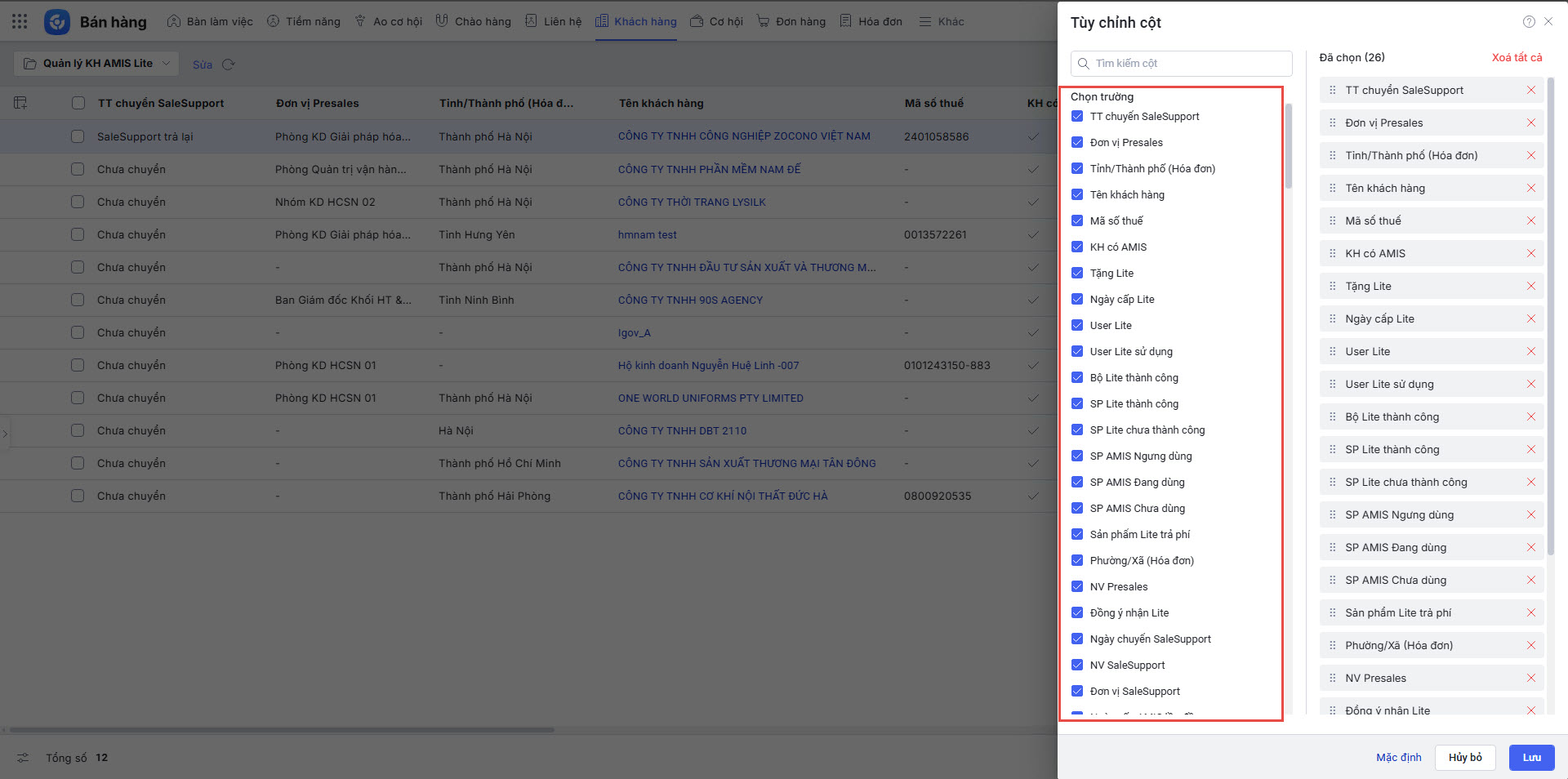Click the column settings icon in table header
The height and width of the screenshot is (779, 1568).
point(20,103)
